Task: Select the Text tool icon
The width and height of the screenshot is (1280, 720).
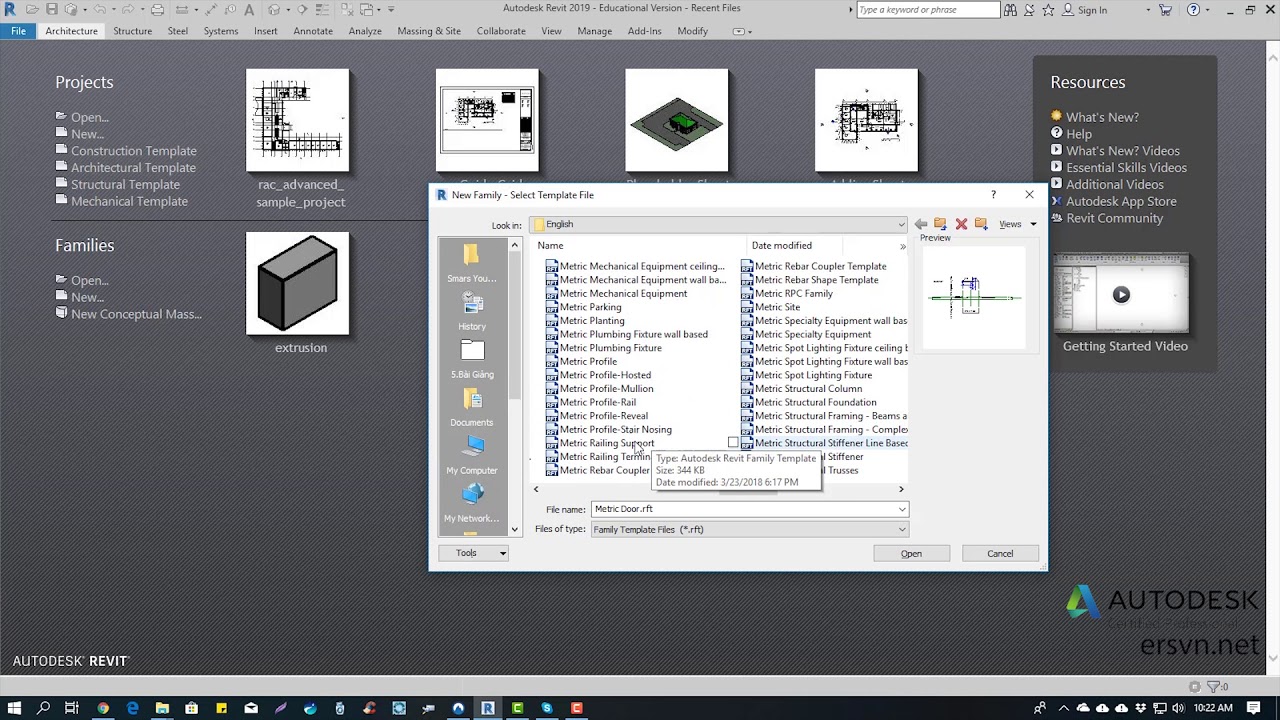Action: tap(249, 10)
